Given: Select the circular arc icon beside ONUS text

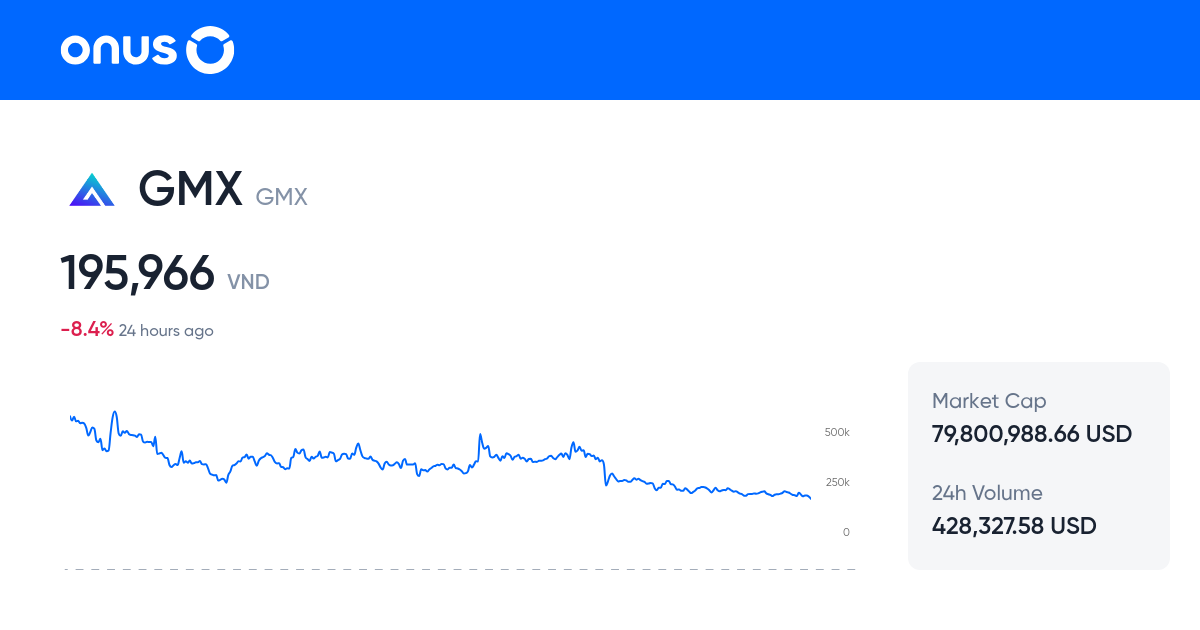Looking at the screenshot, I should [211, 50].
